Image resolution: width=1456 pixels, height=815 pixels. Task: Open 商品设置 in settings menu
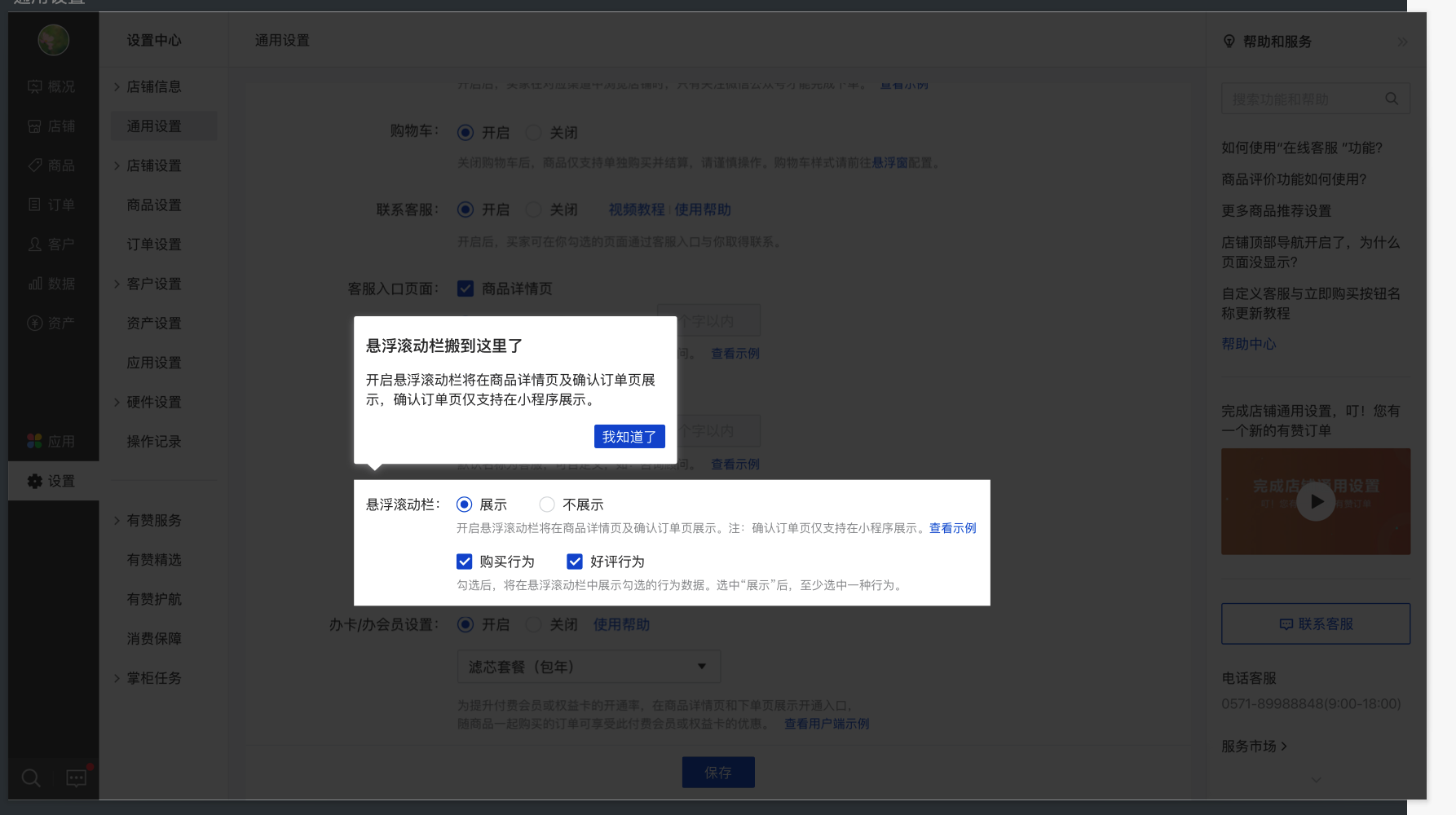(154, 205)
